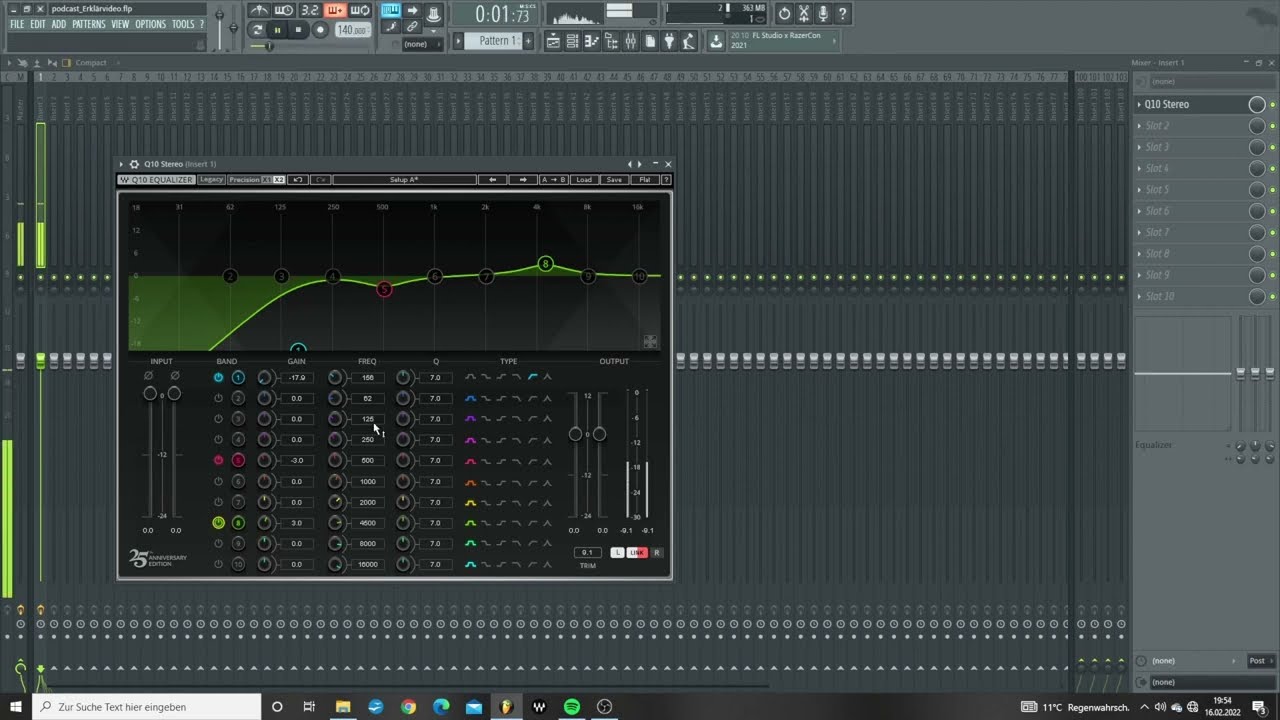The image size is (1280, 720).
Task: Open the Playlist view icon
Action: pyautogui.click(x=554, y=41)
